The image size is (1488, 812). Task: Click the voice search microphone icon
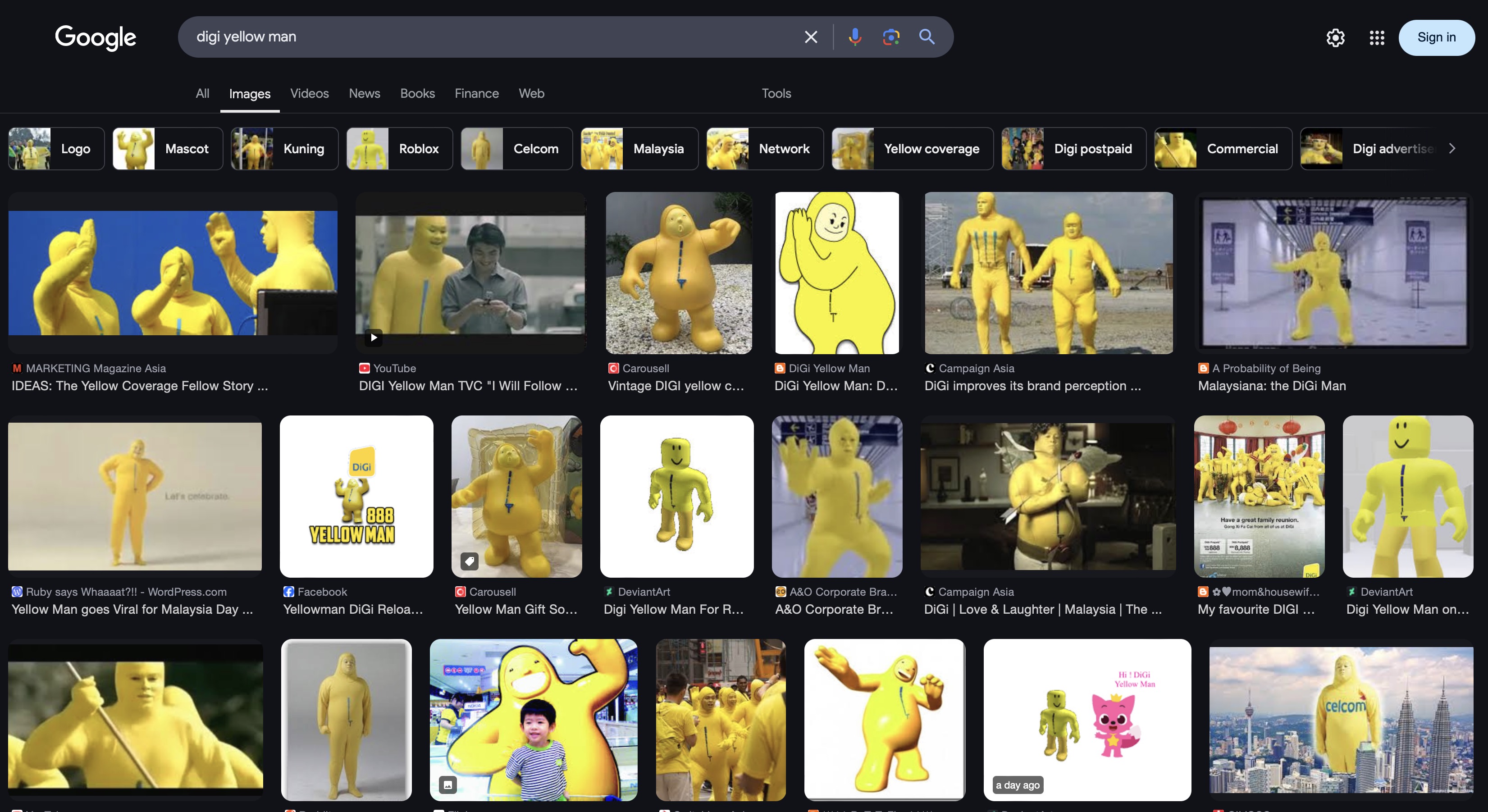[x=855, y=37]
